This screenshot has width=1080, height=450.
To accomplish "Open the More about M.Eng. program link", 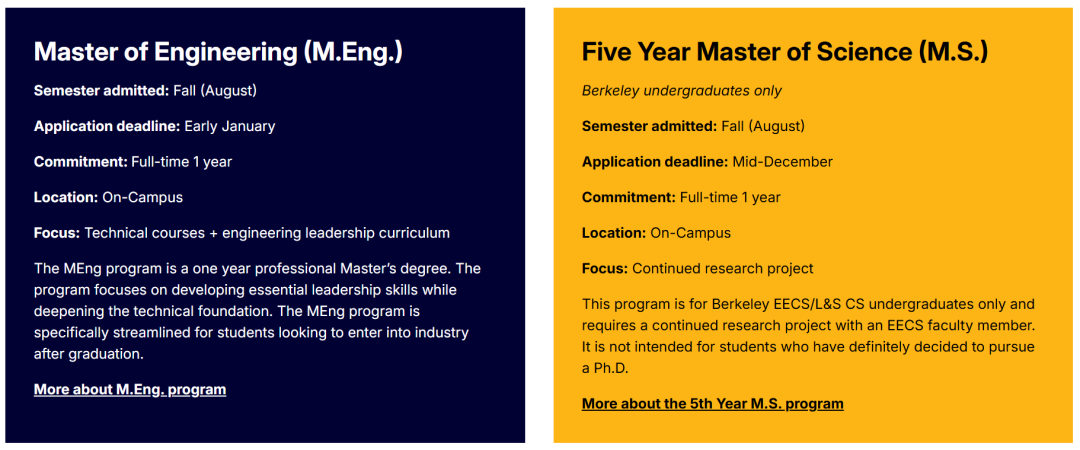I will 130,389.
